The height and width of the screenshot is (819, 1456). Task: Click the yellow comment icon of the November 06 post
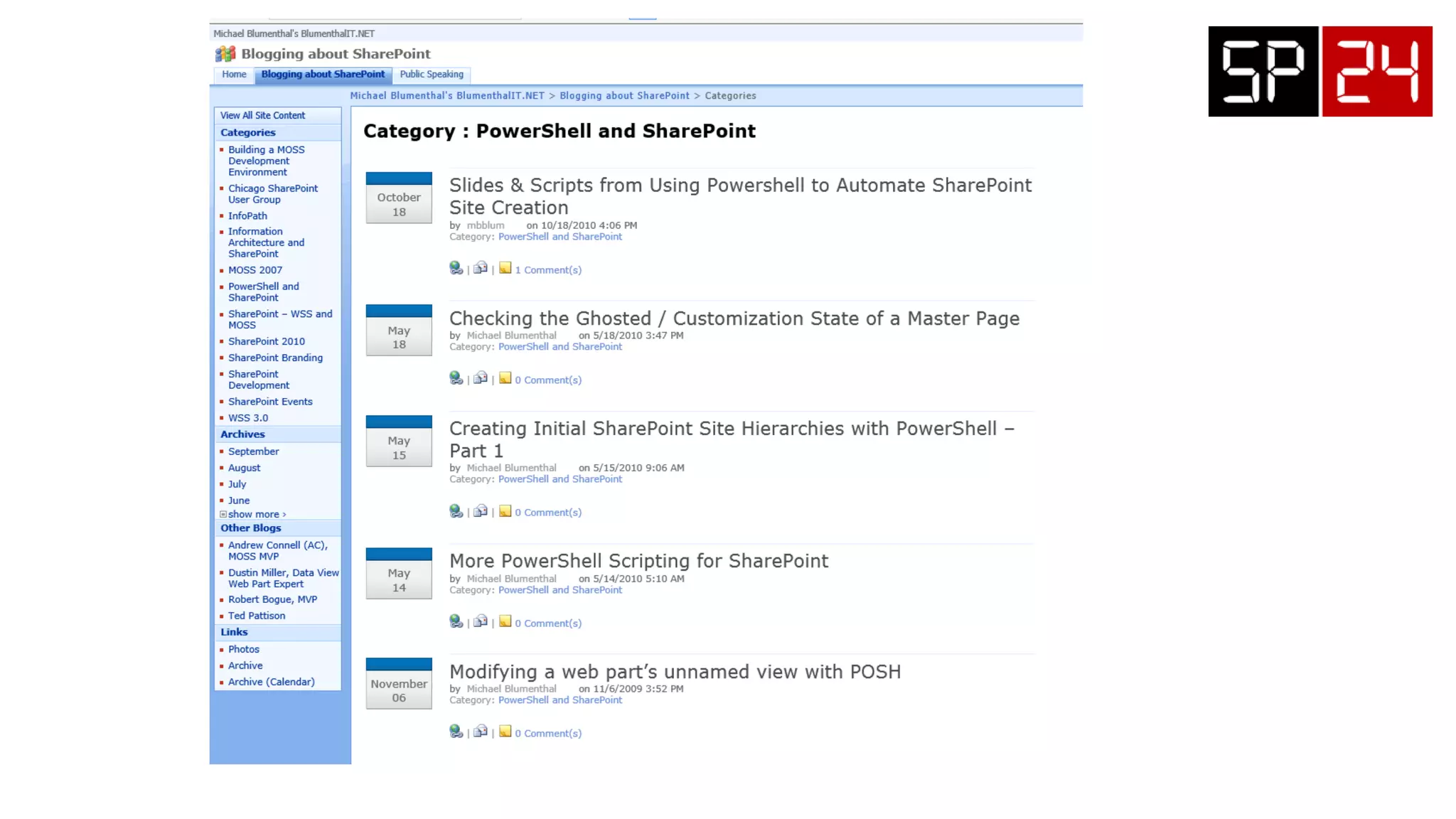(x=505, y=732)
